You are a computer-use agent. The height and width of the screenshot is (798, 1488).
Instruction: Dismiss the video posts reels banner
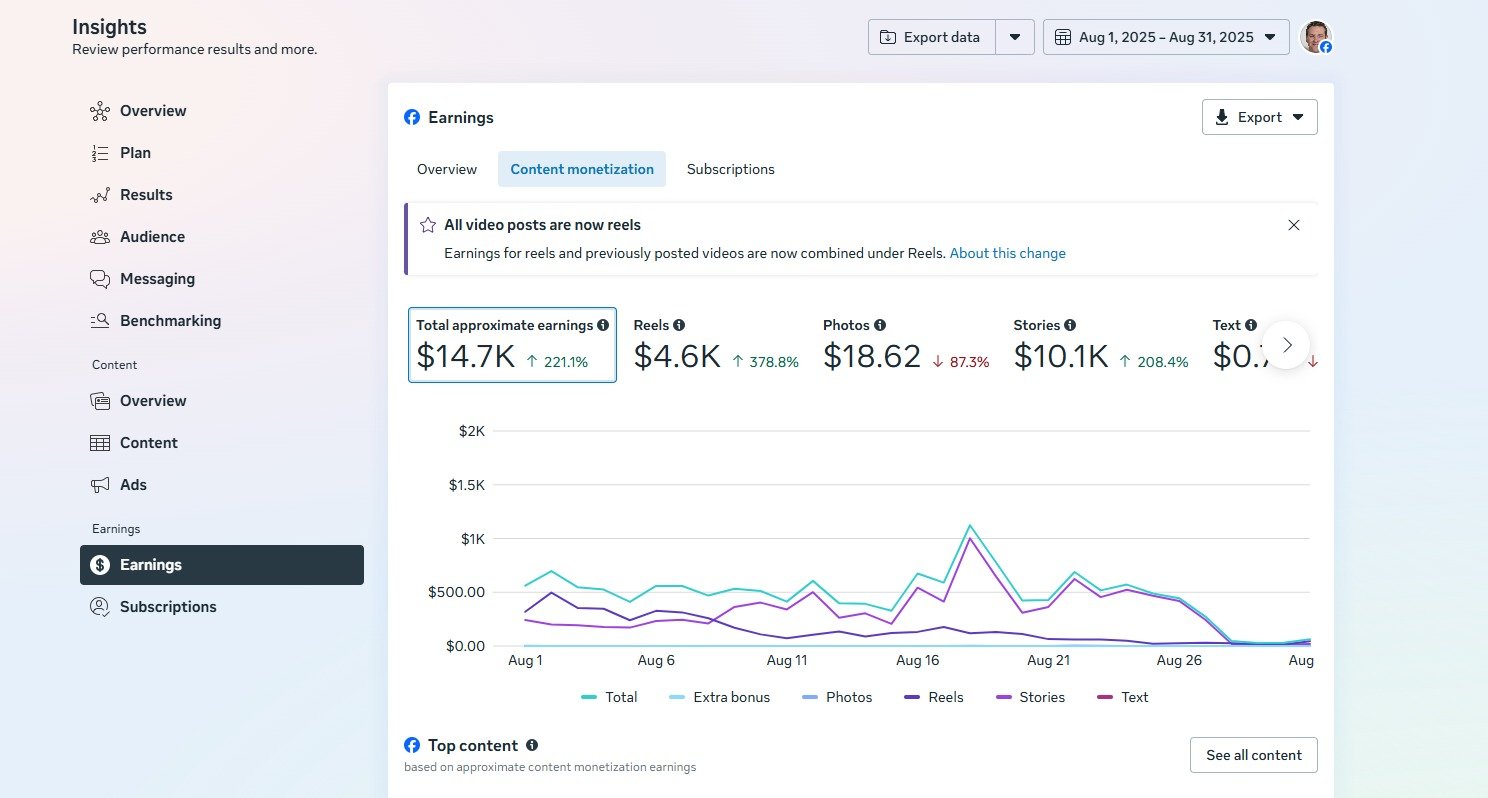[x=1293, y=225]
